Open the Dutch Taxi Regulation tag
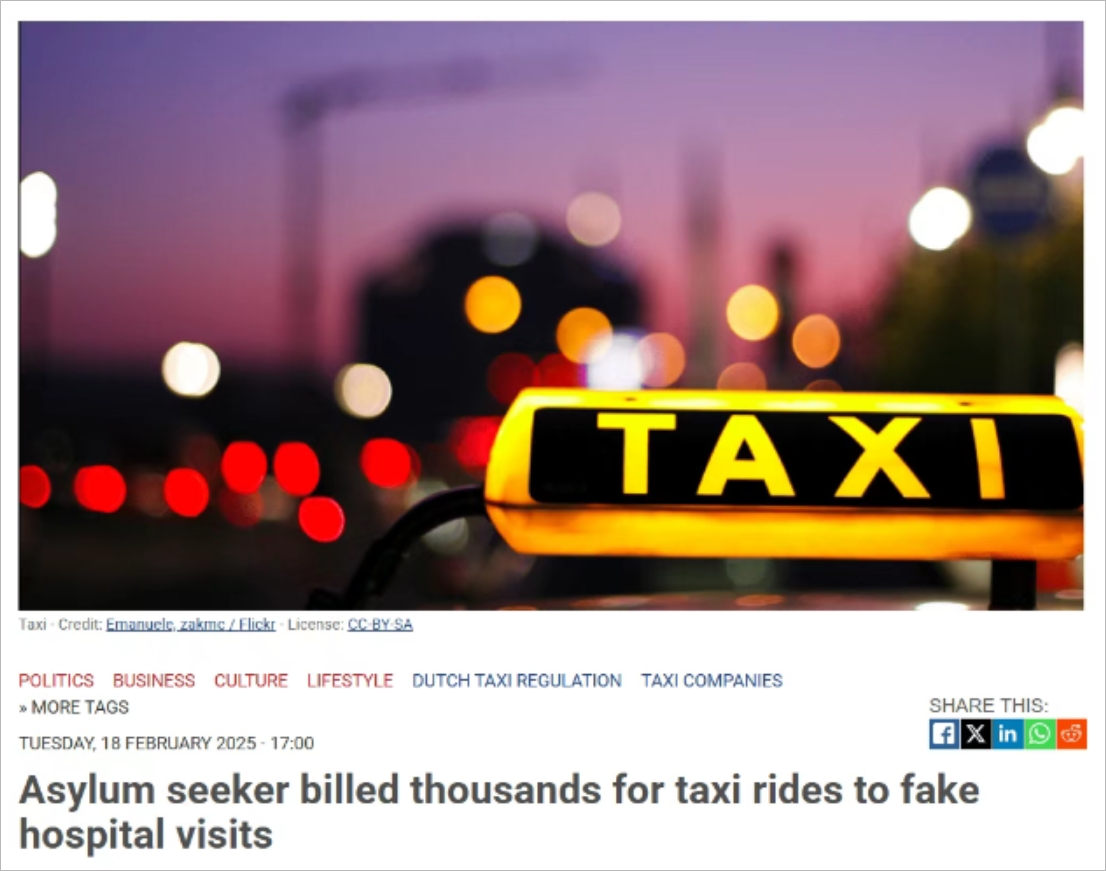1106x871 pixels. 516,681
